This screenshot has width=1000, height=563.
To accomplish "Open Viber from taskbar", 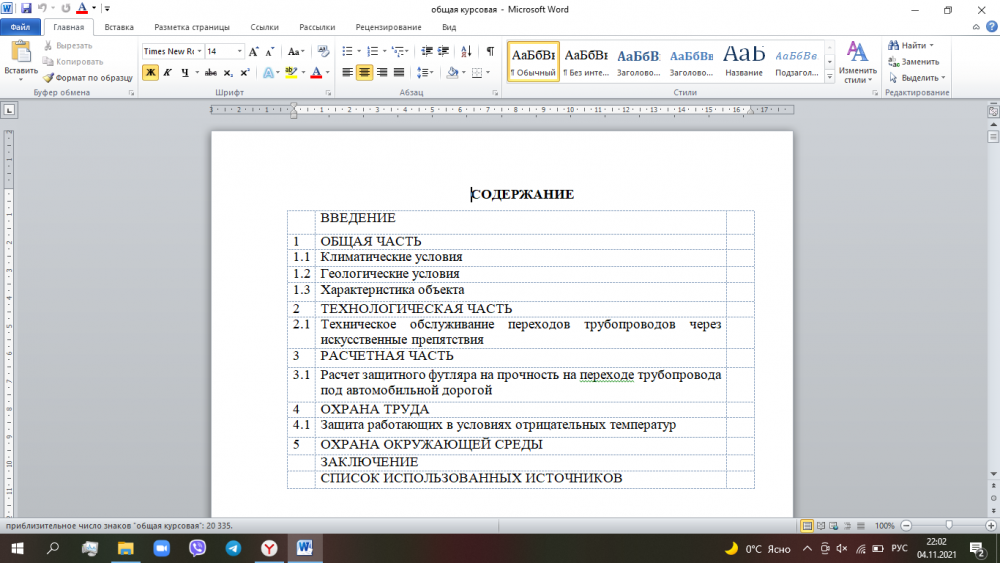I will [x=197, y=548].
